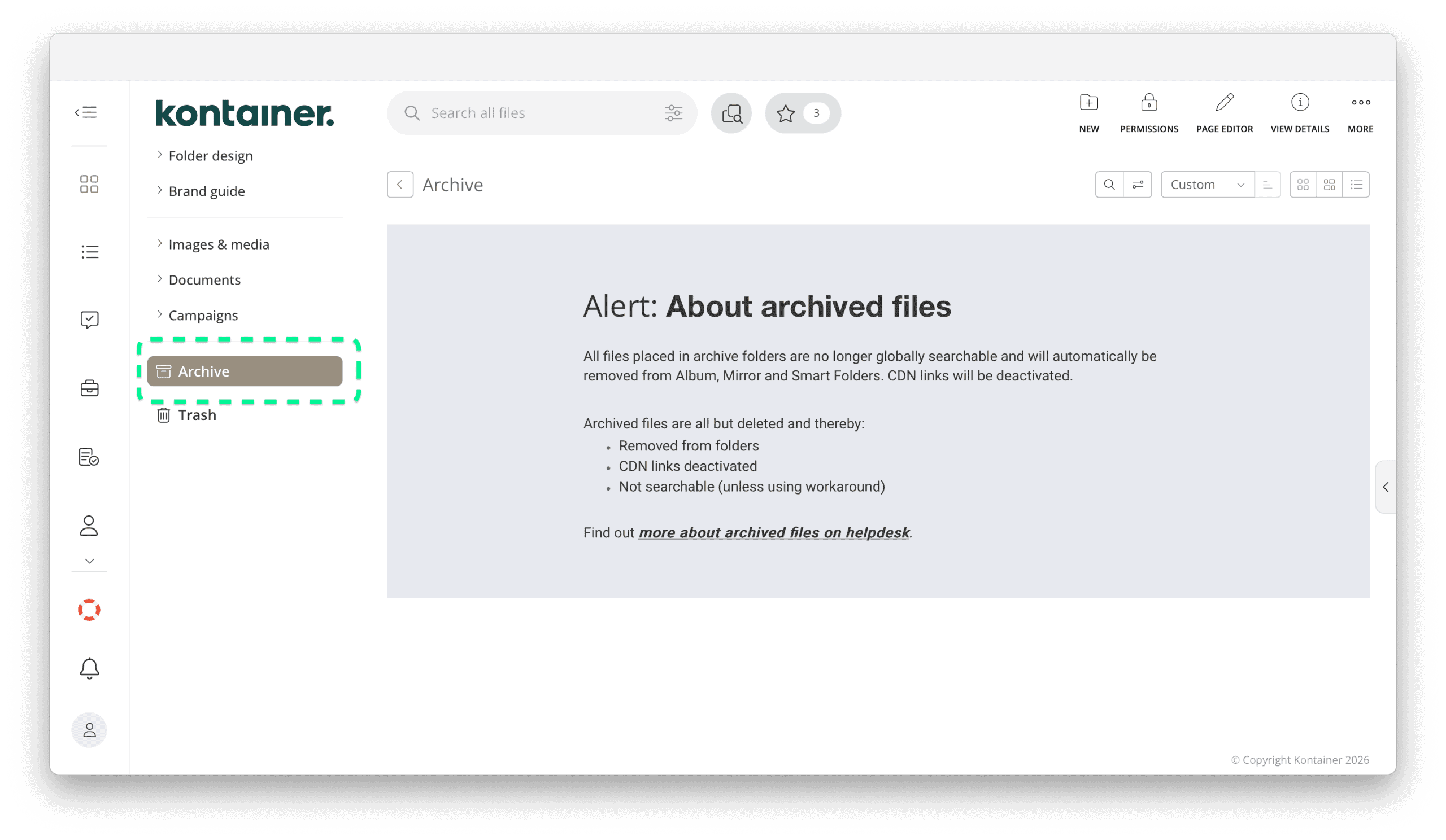Open the tasks/approvals document icon
The height and width of the screenshot is (840, 1446).
coord(89,457)
